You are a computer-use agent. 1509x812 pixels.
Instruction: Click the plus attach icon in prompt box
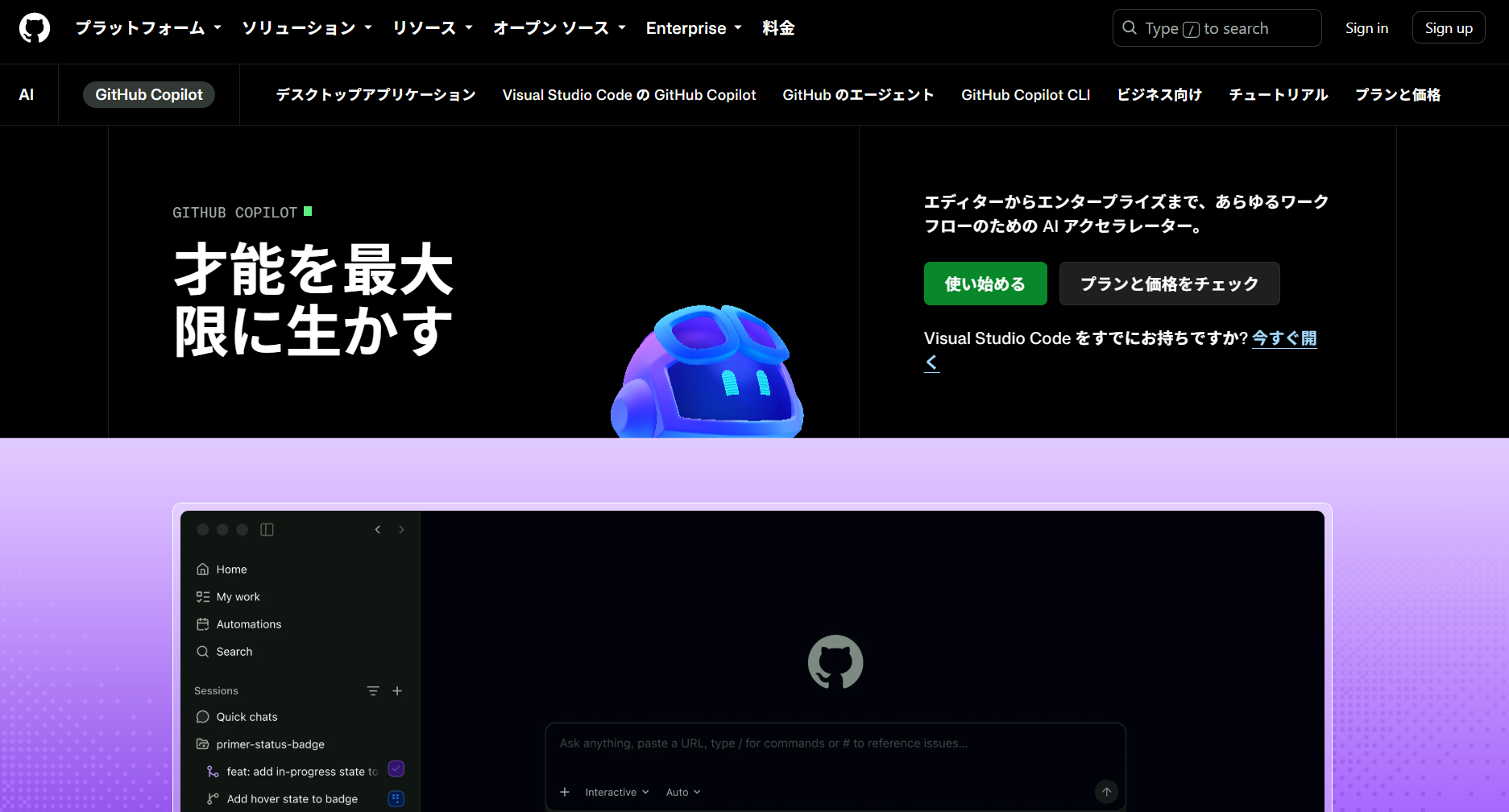[565, 793]
